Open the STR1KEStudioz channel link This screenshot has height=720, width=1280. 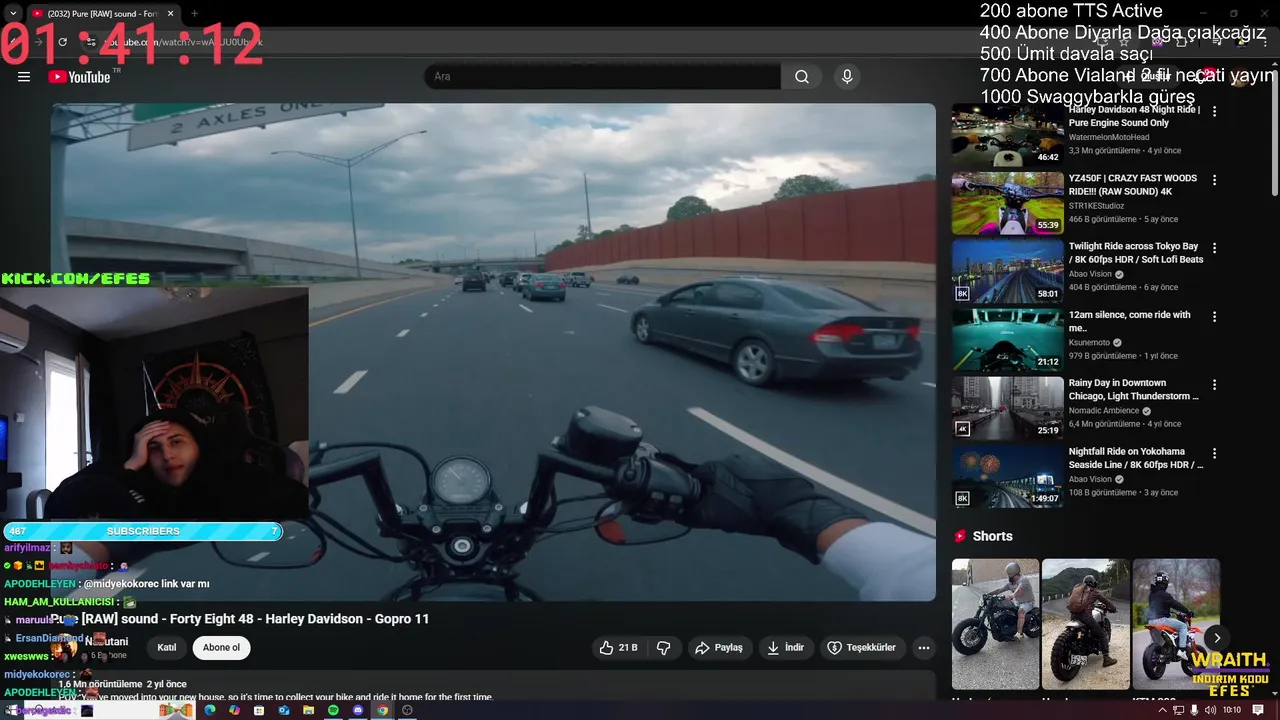coord(1096,206)
